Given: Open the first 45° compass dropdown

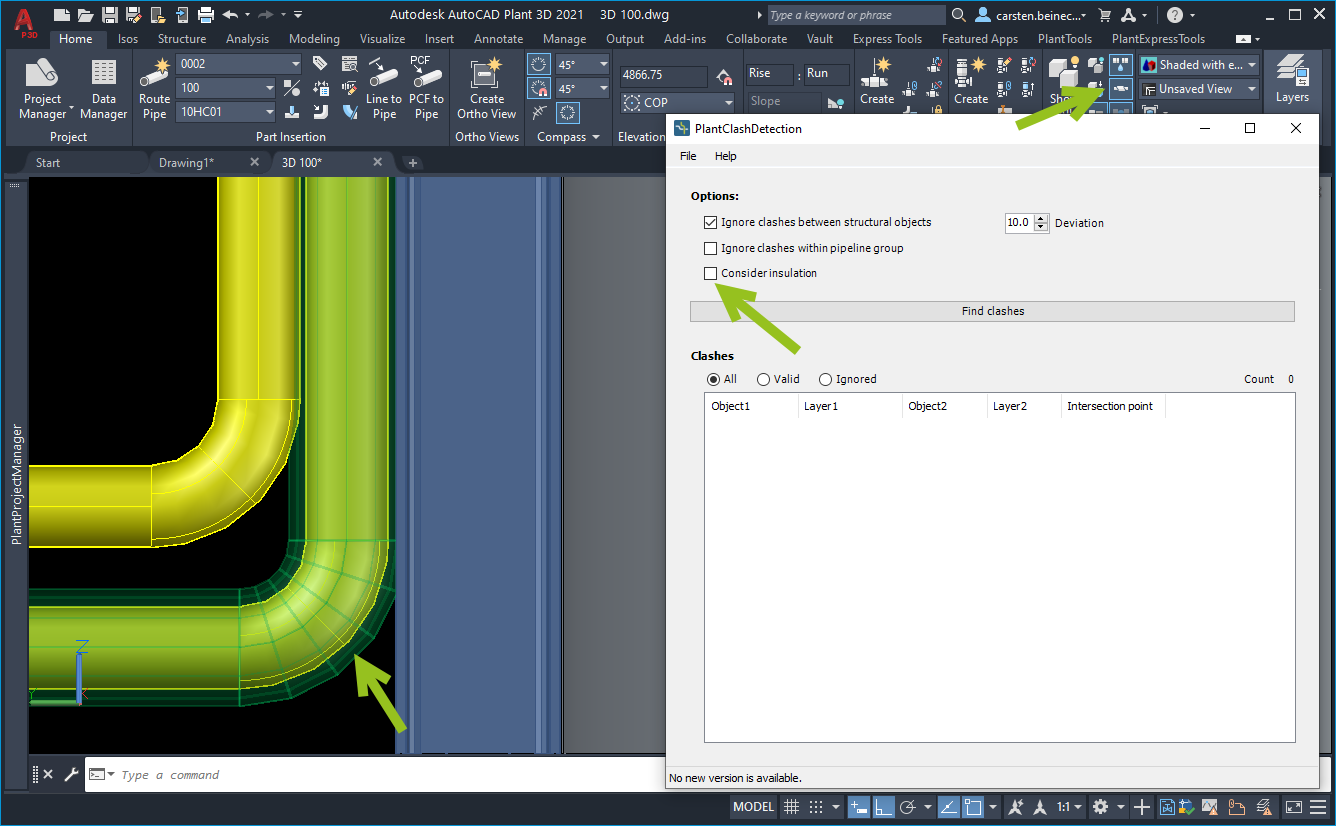Looking at the screenshot, I should click(x=603, y=64).
